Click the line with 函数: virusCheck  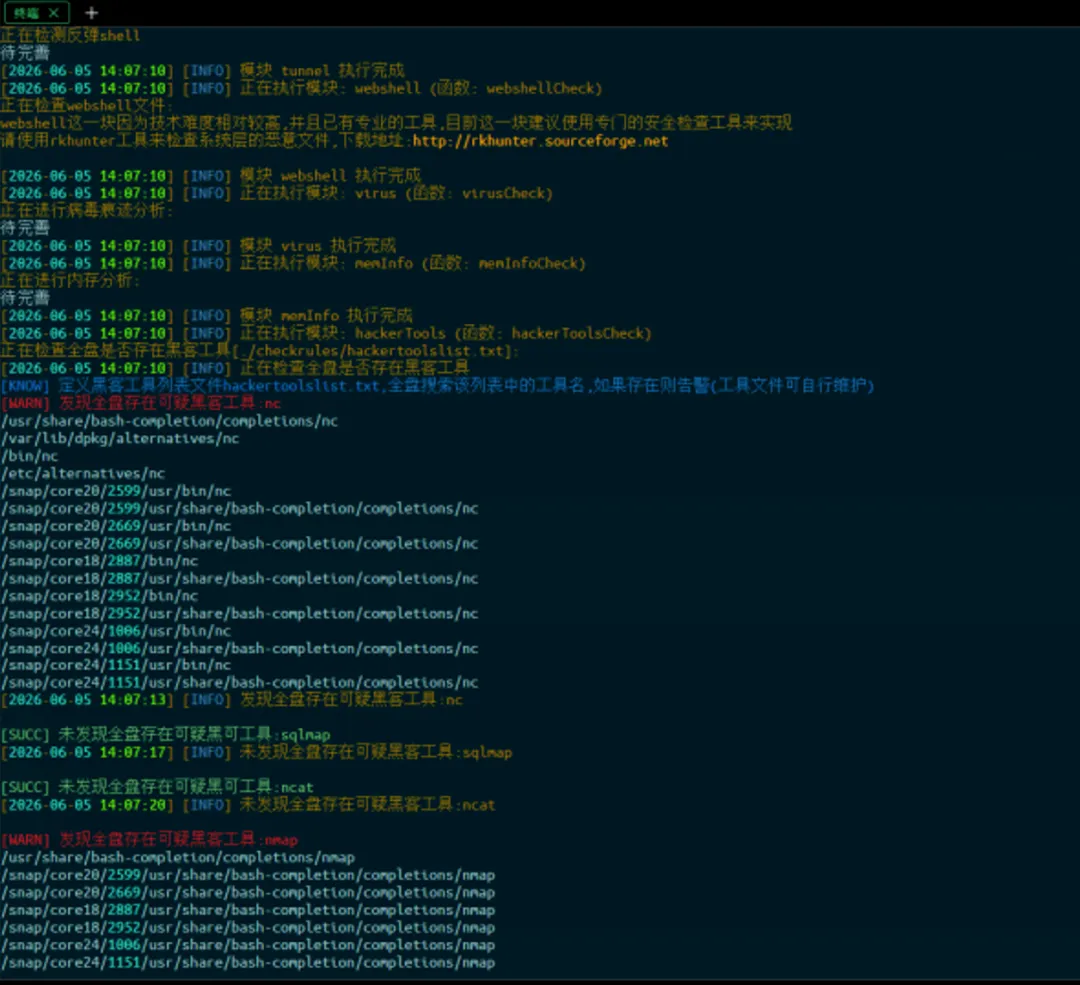(x=277, y=193)
